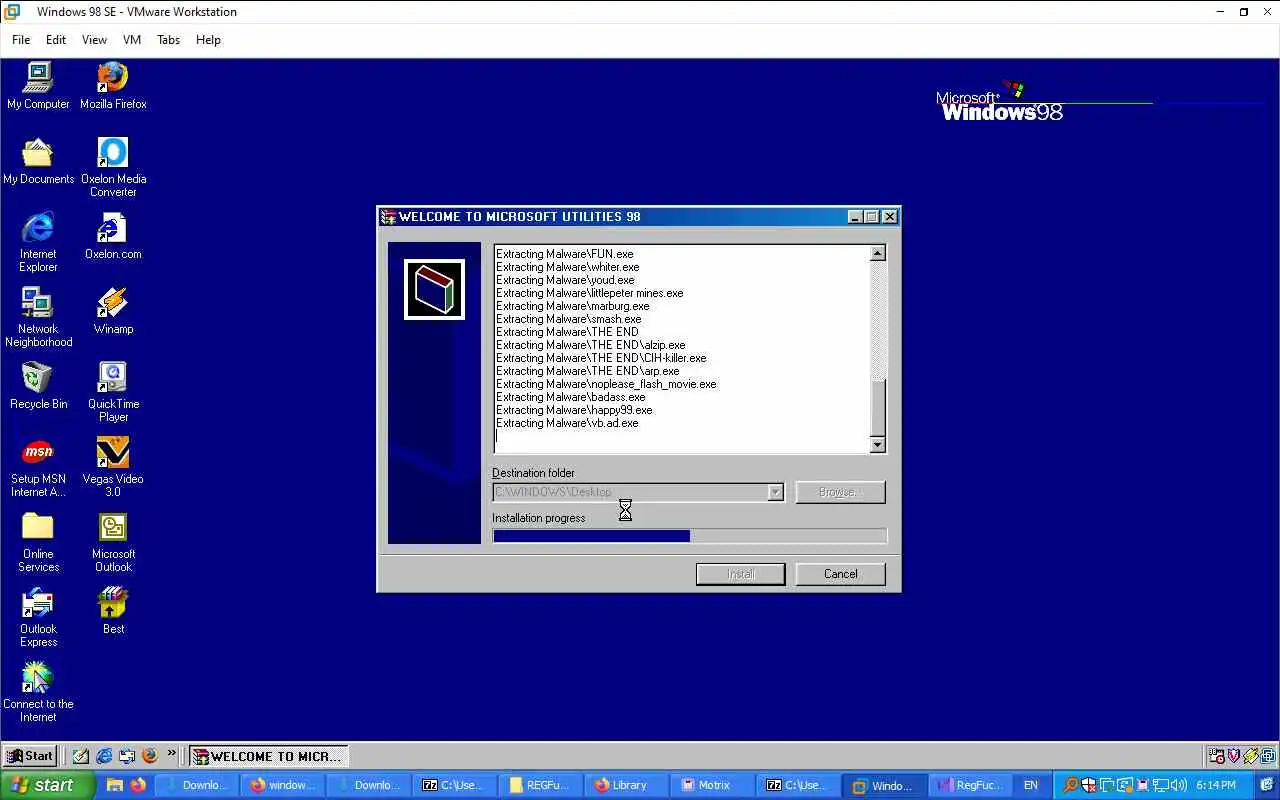Open the VMware Tabs menu
The image size is (1280, 800).
click(x=169, y=40)
